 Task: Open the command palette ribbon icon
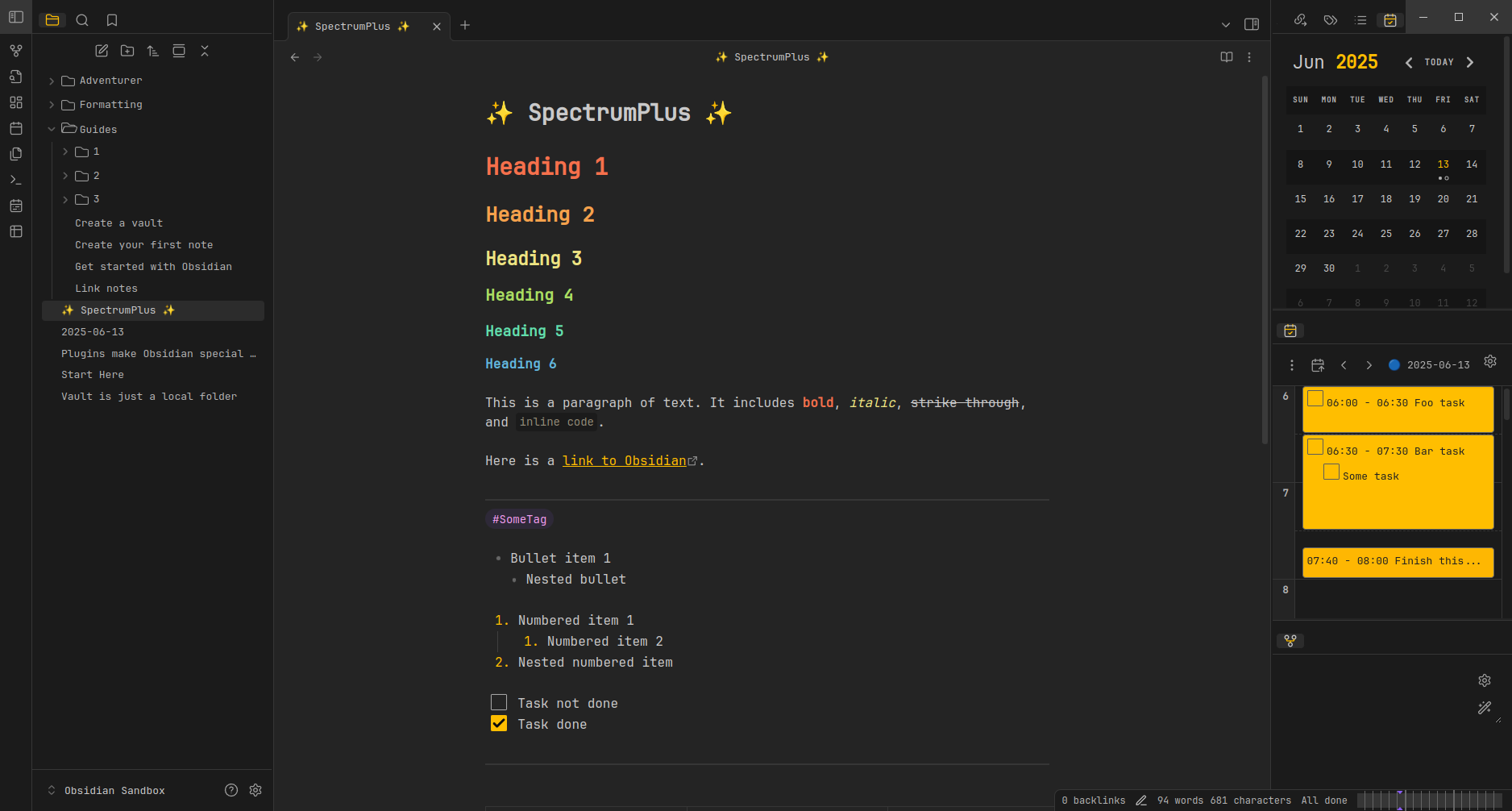16,180
